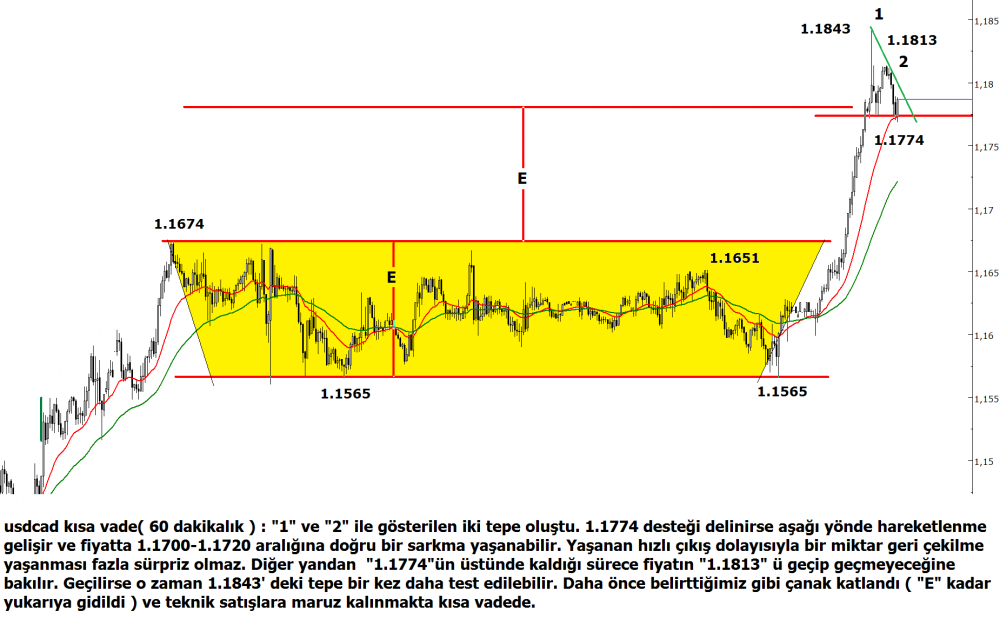Image resolution: width=1000 pixels, height=625 pixels.
Task: Select the 1,155 price axis tick
Action: [986, 399]
